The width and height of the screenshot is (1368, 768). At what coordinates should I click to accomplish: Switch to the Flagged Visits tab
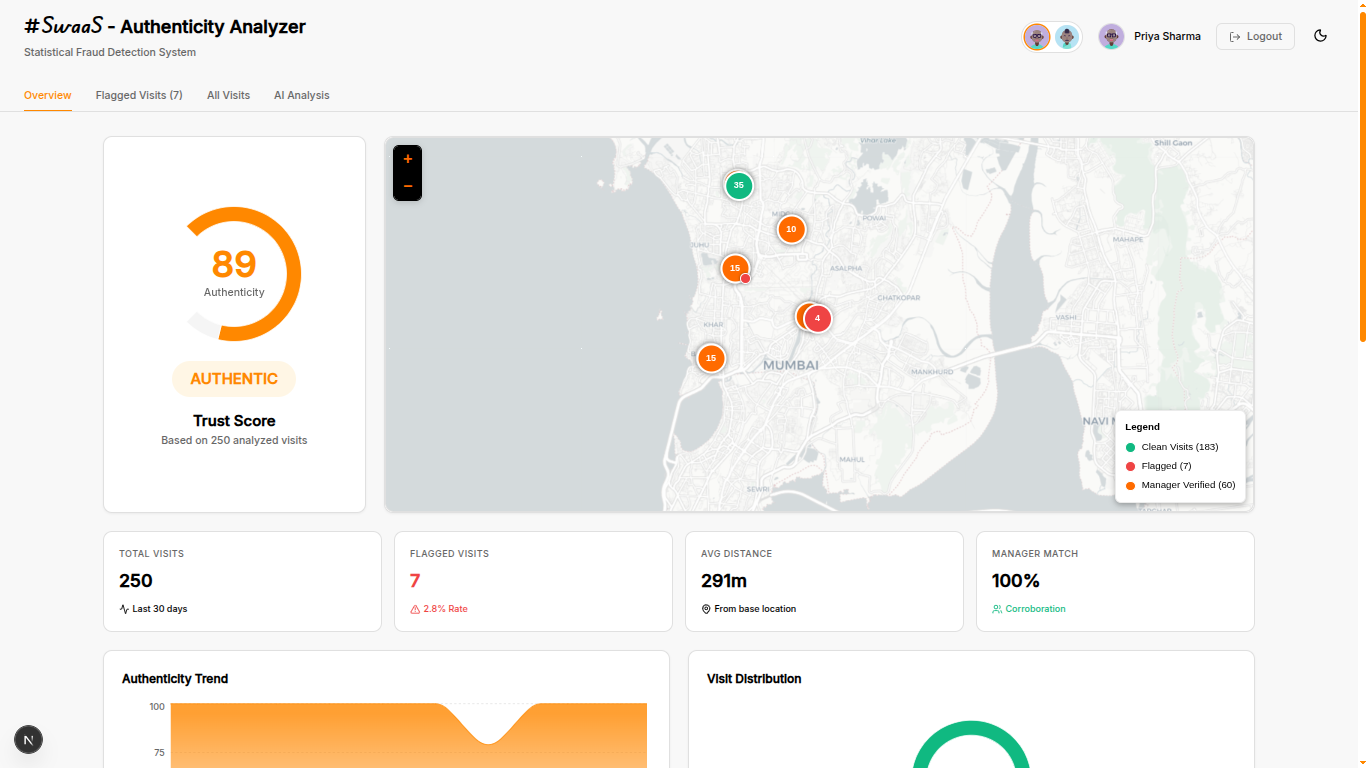click(x=139, y=95)
